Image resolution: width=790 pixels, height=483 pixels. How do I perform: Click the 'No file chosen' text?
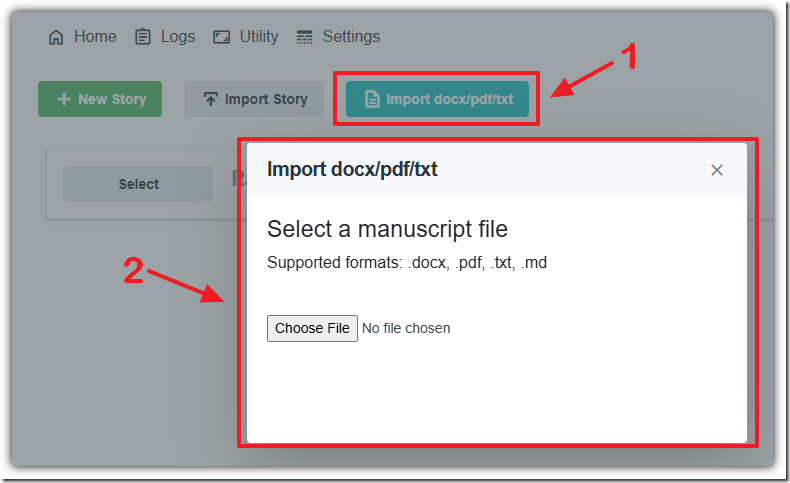pyautogui.click(x=406, y=328)
